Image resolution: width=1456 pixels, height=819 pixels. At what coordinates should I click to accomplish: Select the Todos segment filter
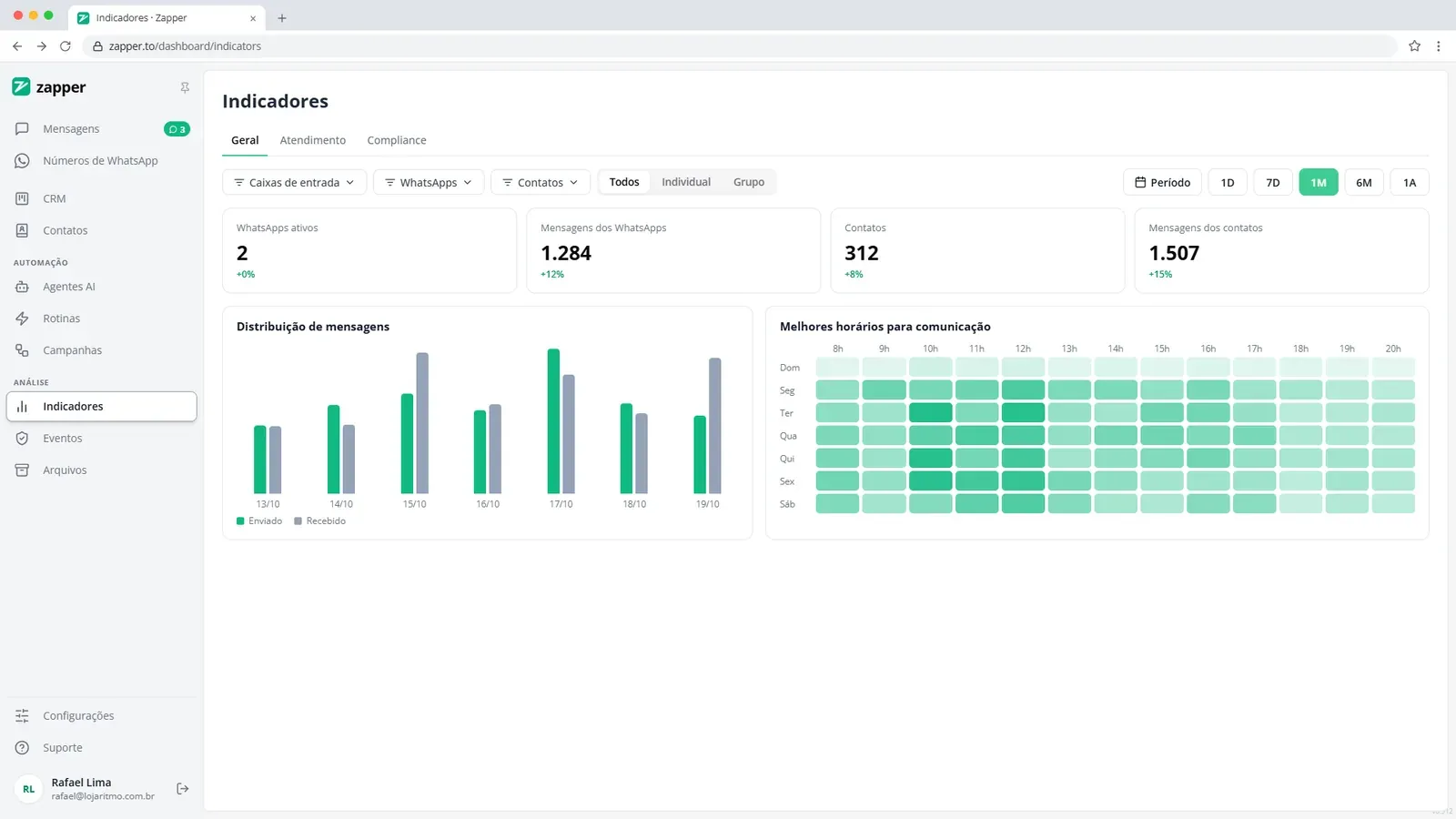[624, 182]
